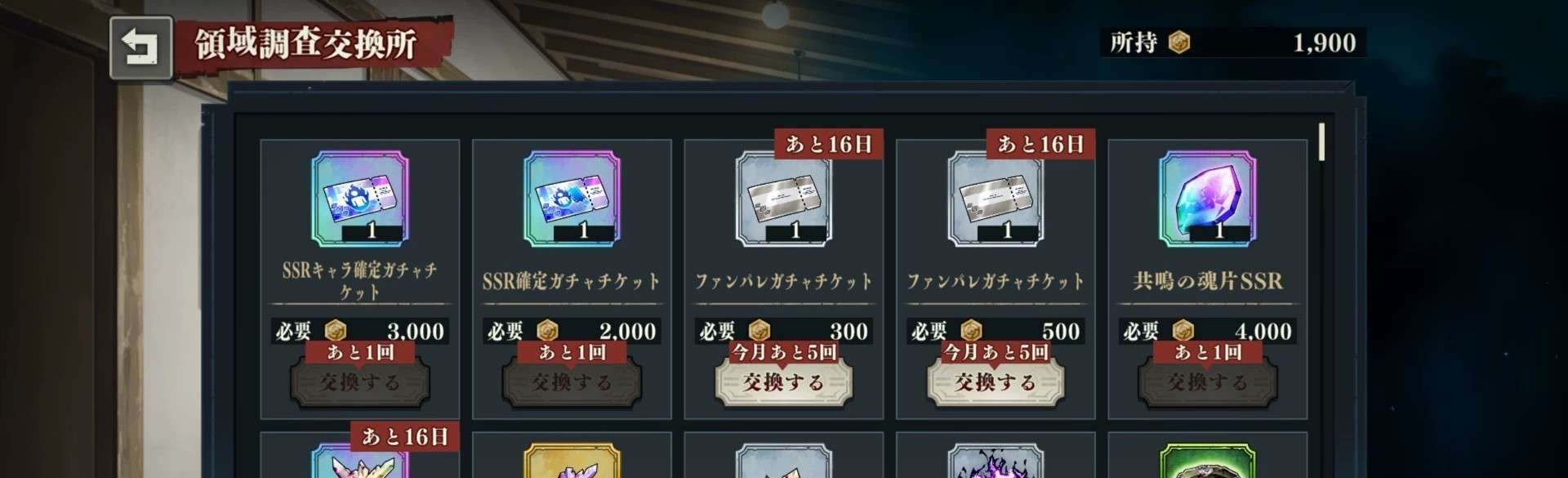
Task: Tap the gold coin icon beside 所持
Action: 1178,42
